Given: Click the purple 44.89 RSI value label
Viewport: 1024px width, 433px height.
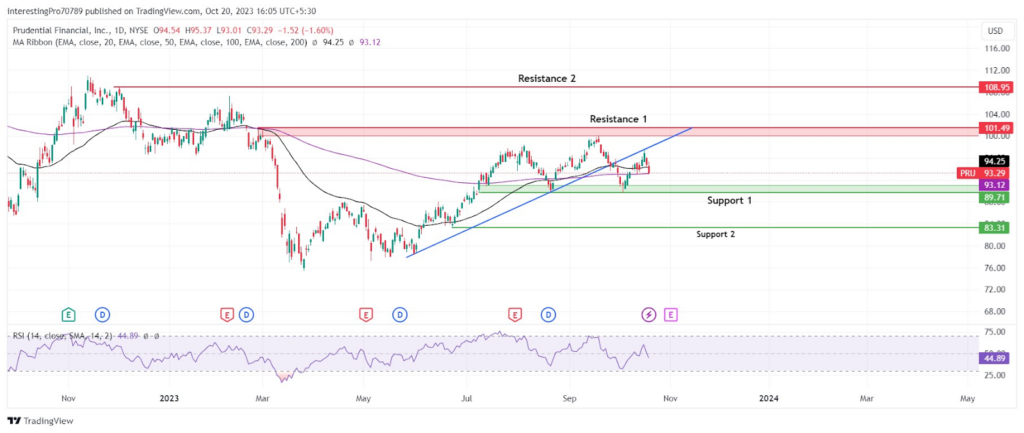Looking at the screenshot, I should click(993, 358).
